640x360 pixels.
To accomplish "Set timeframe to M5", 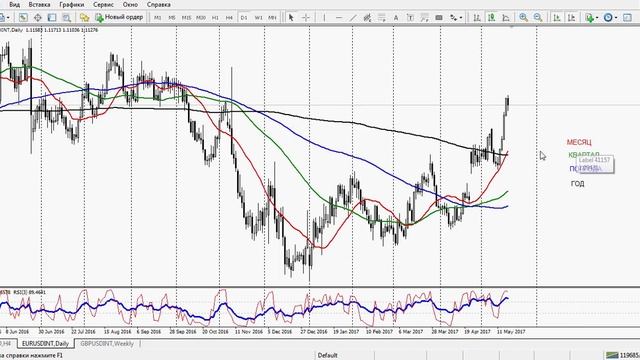I will (x=172, y=18).
